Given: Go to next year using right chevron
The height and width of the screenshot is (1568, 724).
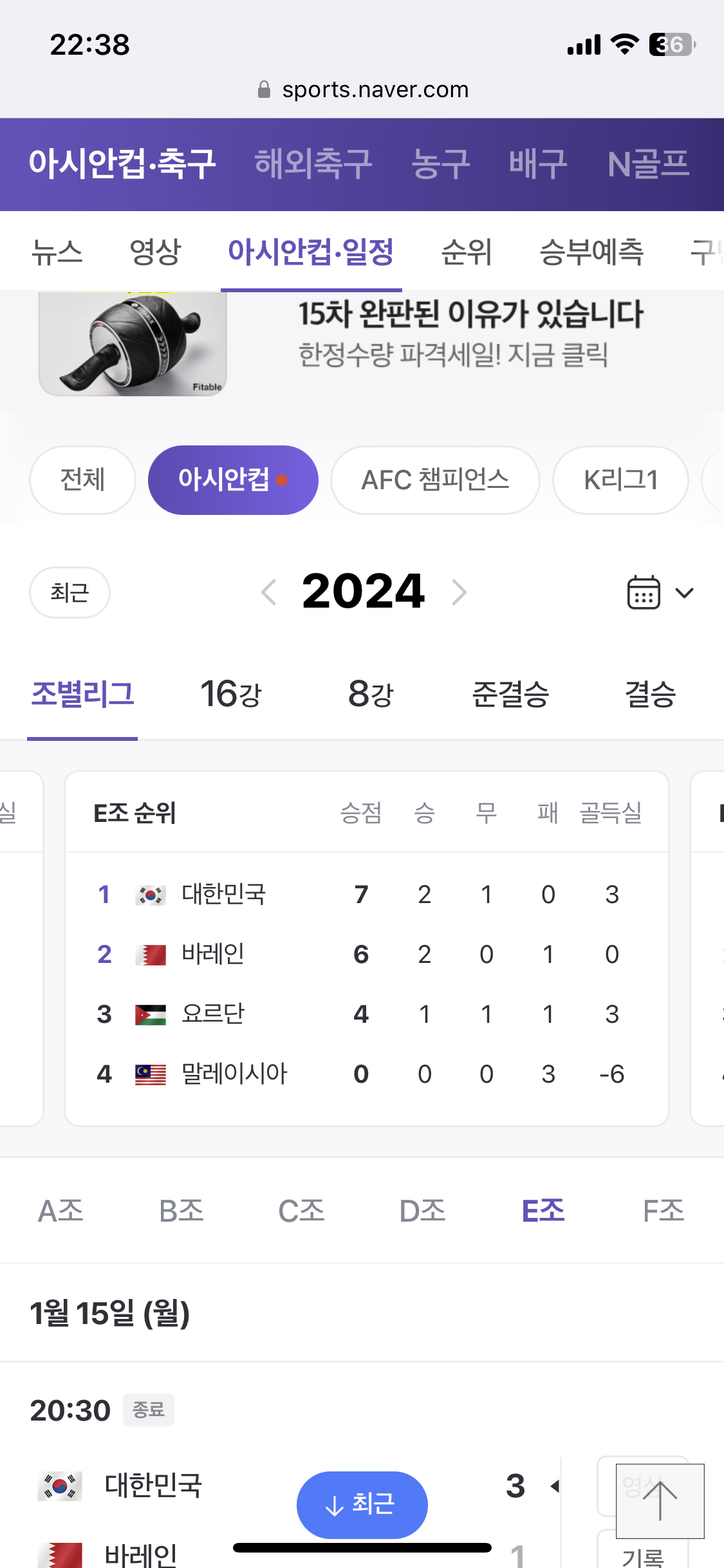Looking at the screenshot, I should (459, 592).
